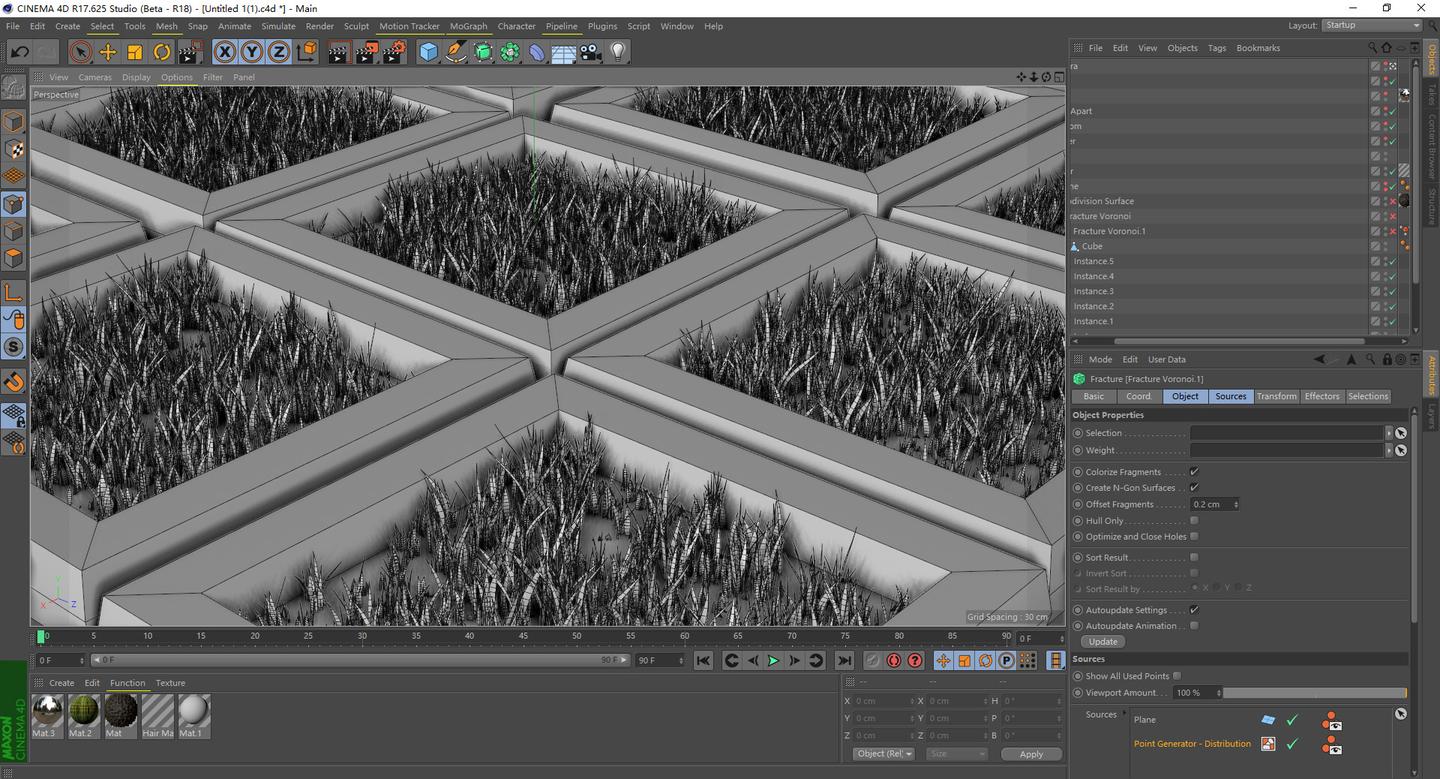Add a Camera object

[591, 52]
